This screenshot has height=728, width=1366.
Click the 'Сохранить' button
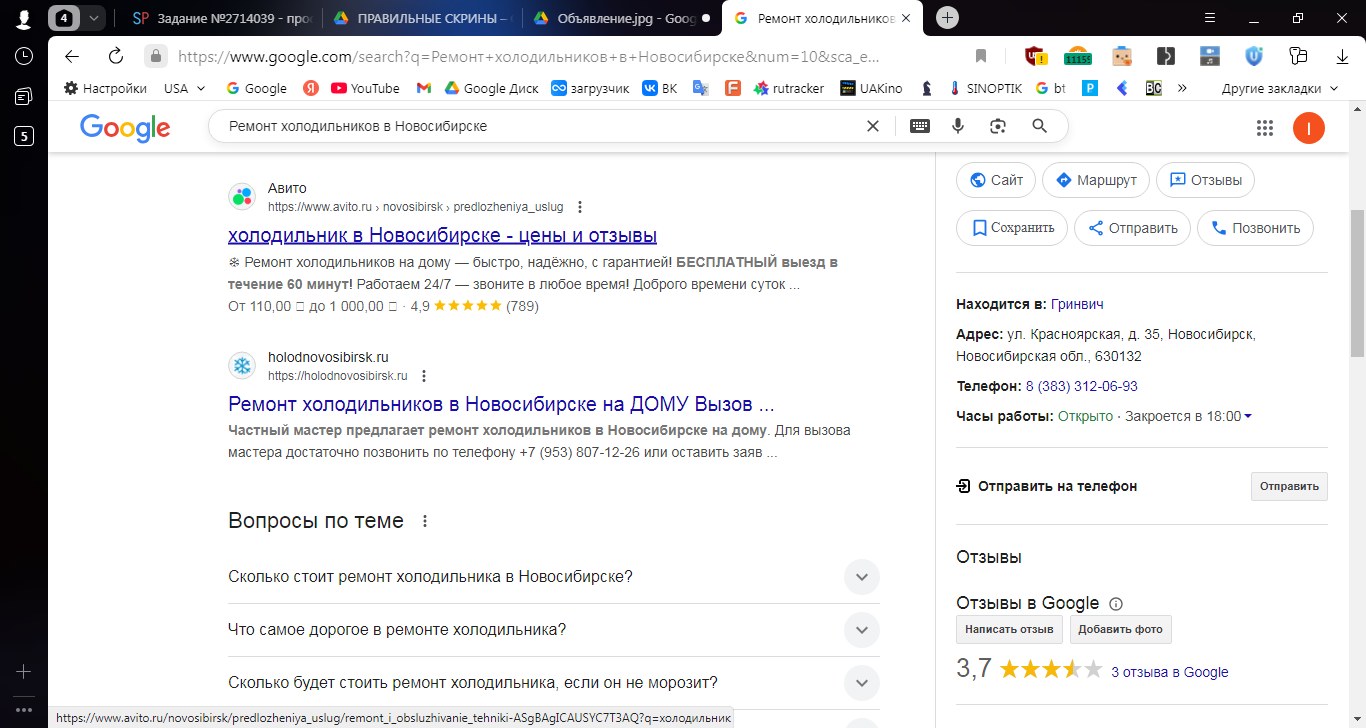pyautogui.click(x=1012, y=227)
